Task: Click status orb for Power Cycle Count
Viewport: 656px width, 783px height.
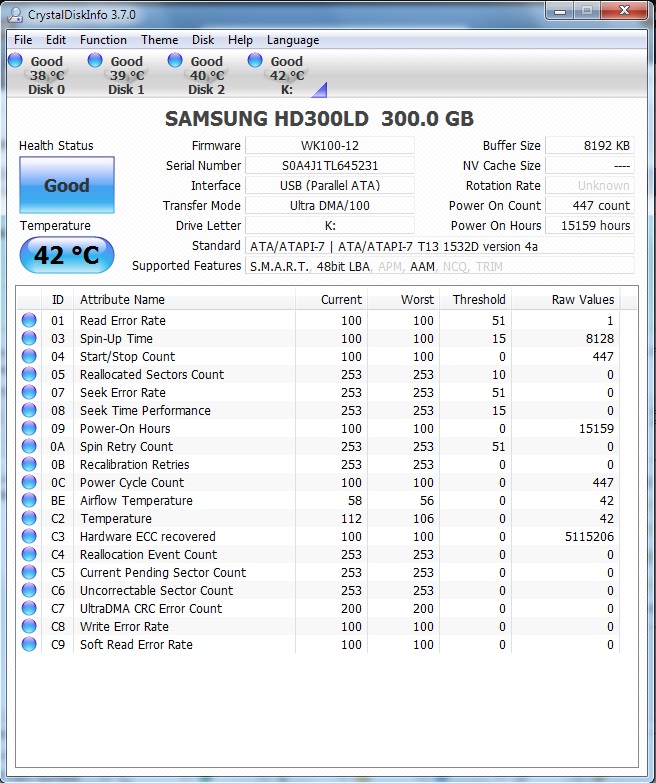Action: click(29, 482)
